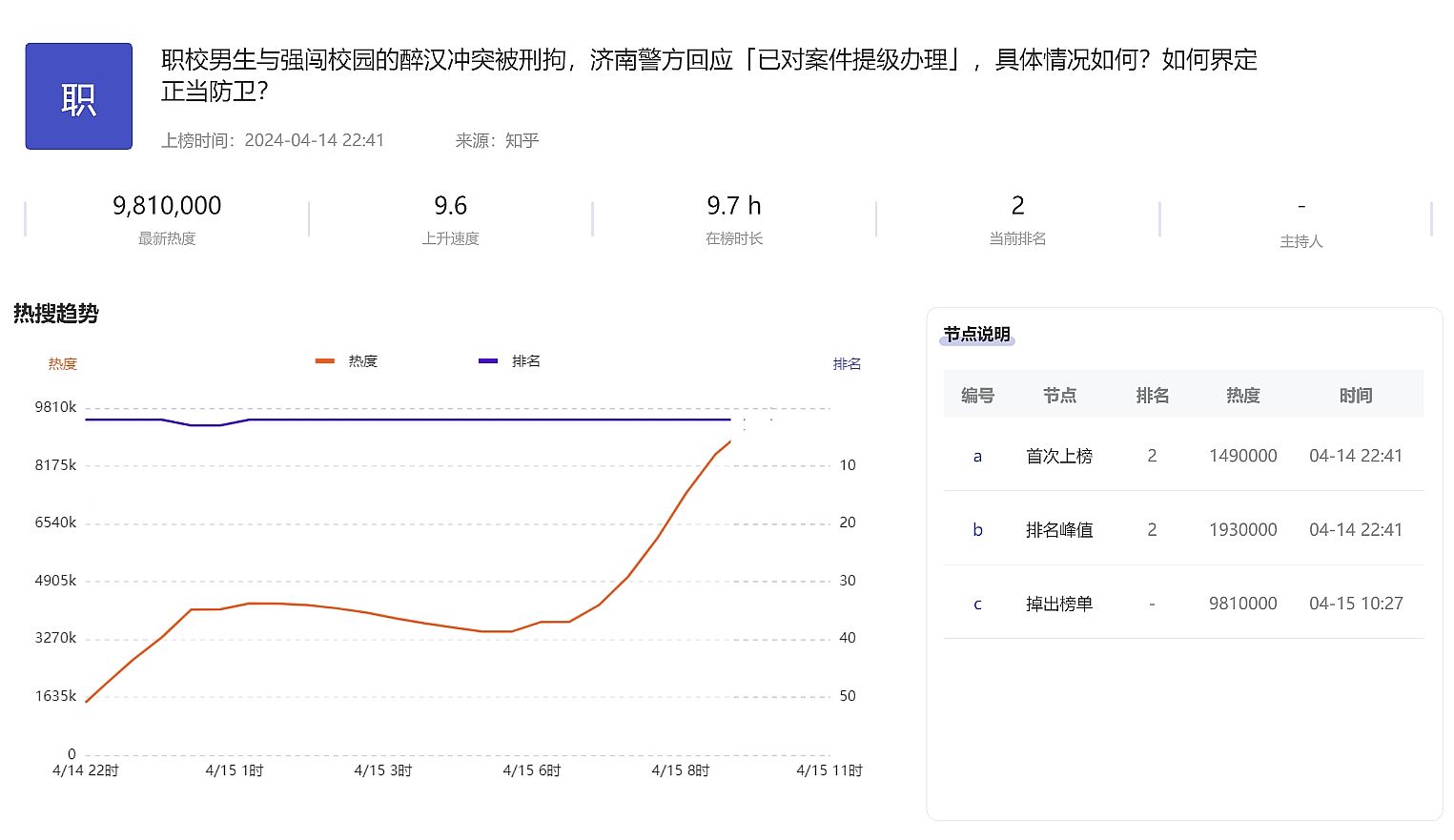Click the purple 排名 legend swatch

(488, 361)
